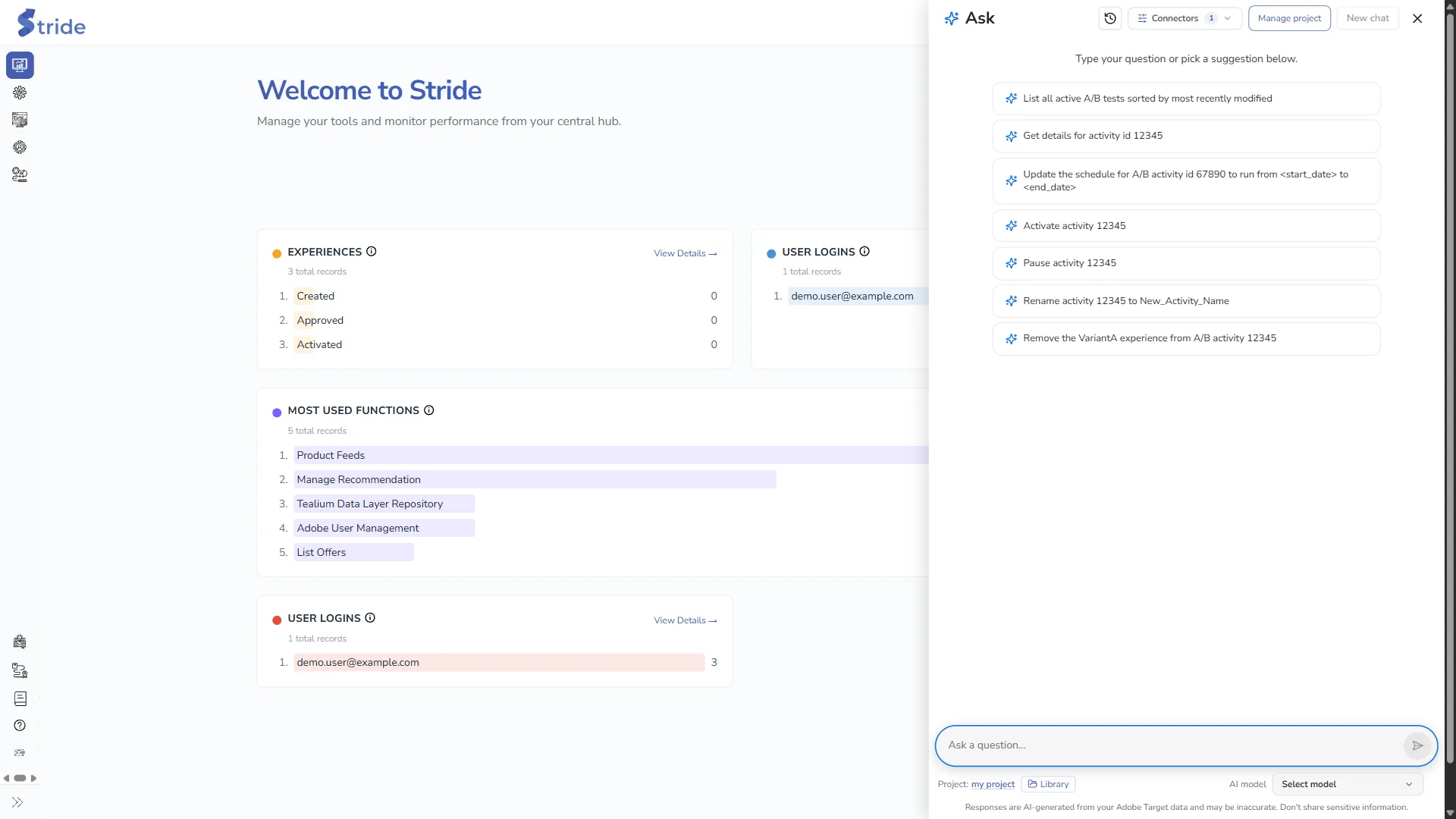
Task: Open View Details for EXPERIENCES
Action: [x=686, y=253]
